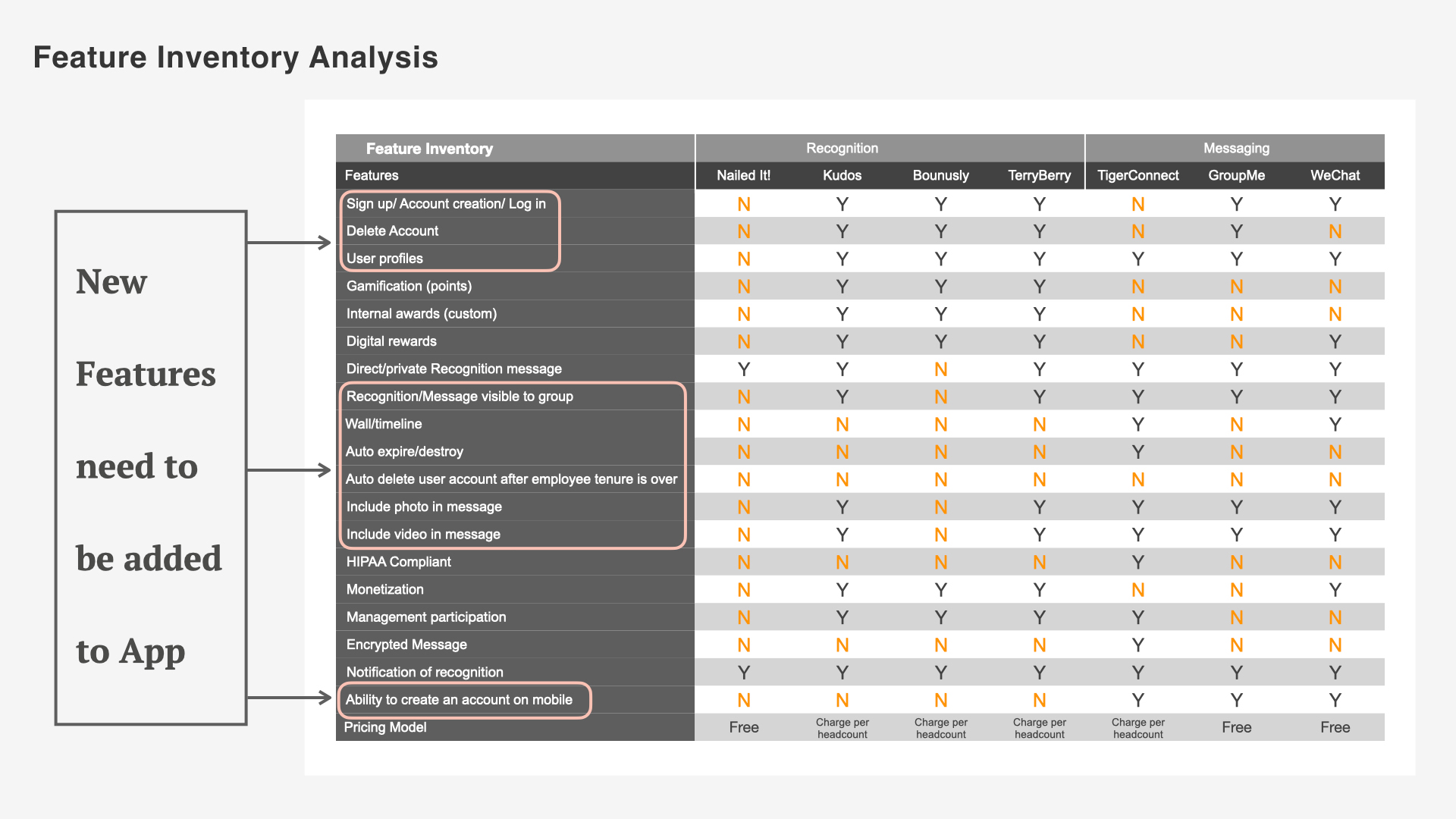
Task: Select the WeChat column header
Action: (1335, 175)
